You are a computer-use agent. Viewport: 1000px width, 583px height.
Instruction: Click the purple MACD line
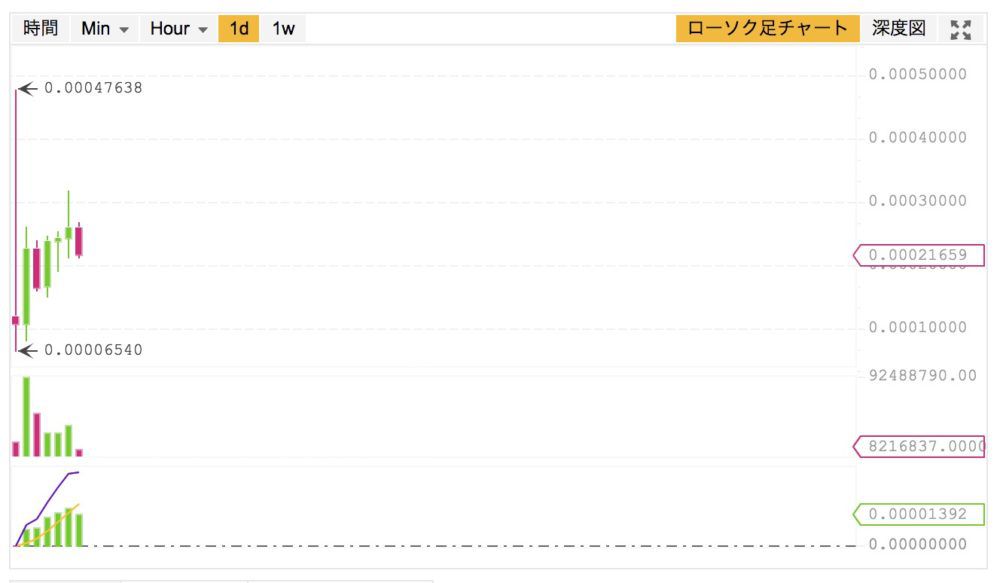point(55,490)
